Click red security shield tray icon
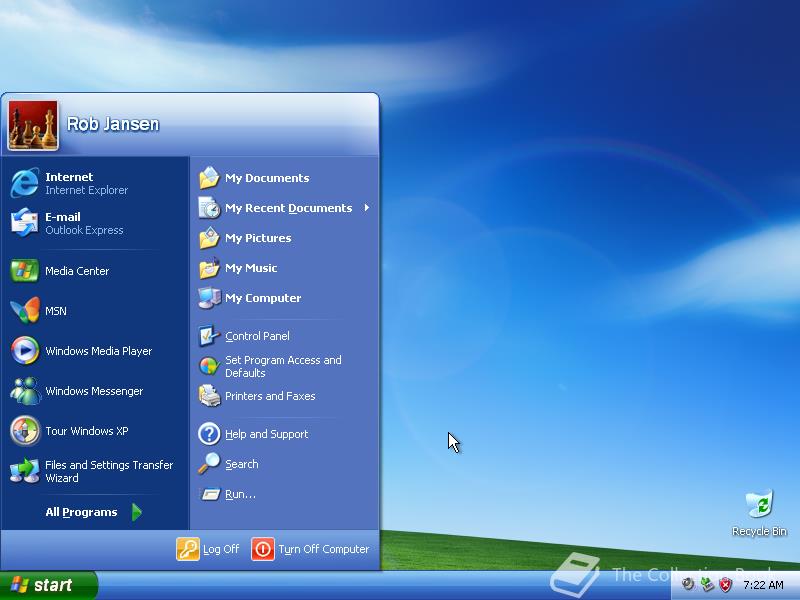This screenshot has height=600, width=800. 725,585
